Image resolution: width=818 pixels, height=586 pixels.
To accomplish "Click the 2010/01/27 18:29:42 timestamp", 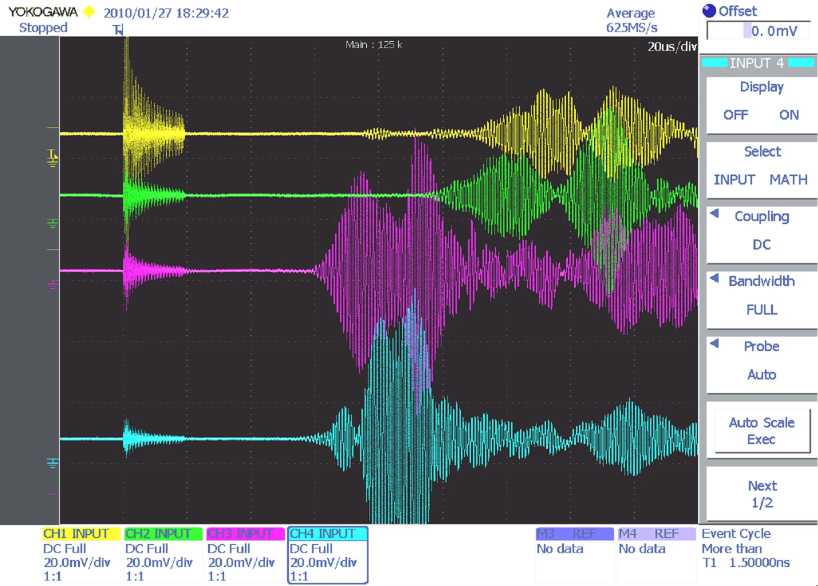I will [166, 13].
